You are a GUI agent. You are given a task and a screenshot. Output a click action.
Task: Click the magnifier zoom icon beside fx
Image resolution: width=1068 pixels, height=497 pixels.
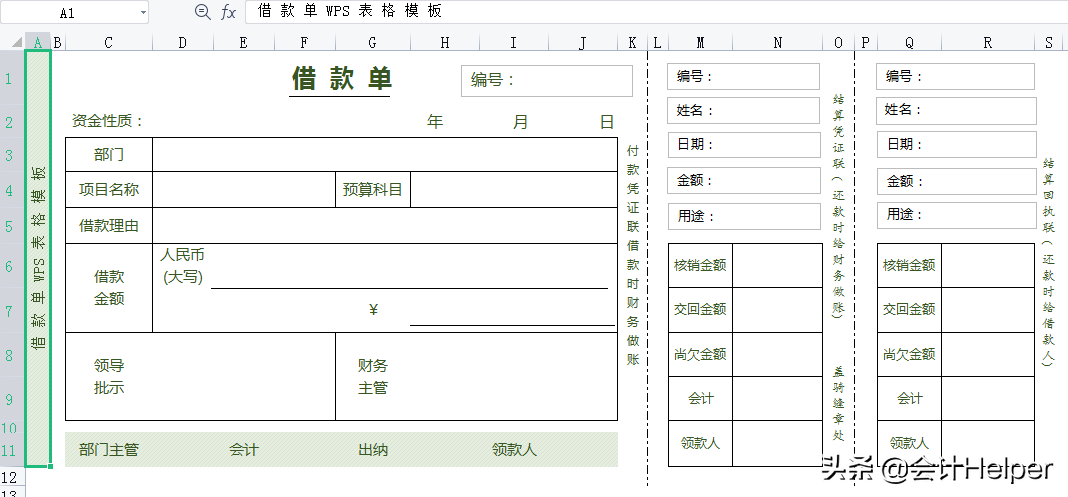(202, 12)
